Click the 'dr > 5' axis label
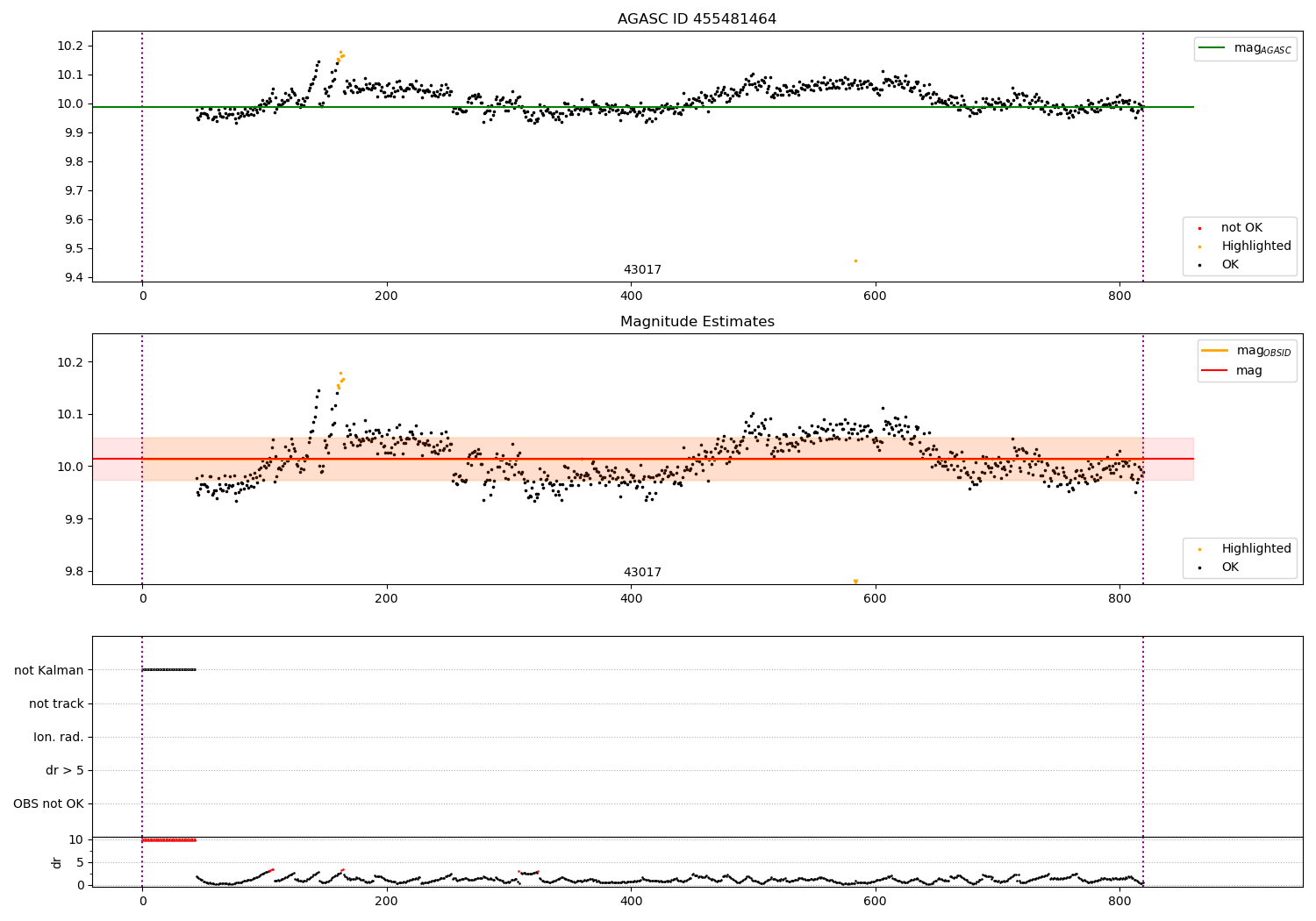The image size is (1316, 921). coord(65,771)
